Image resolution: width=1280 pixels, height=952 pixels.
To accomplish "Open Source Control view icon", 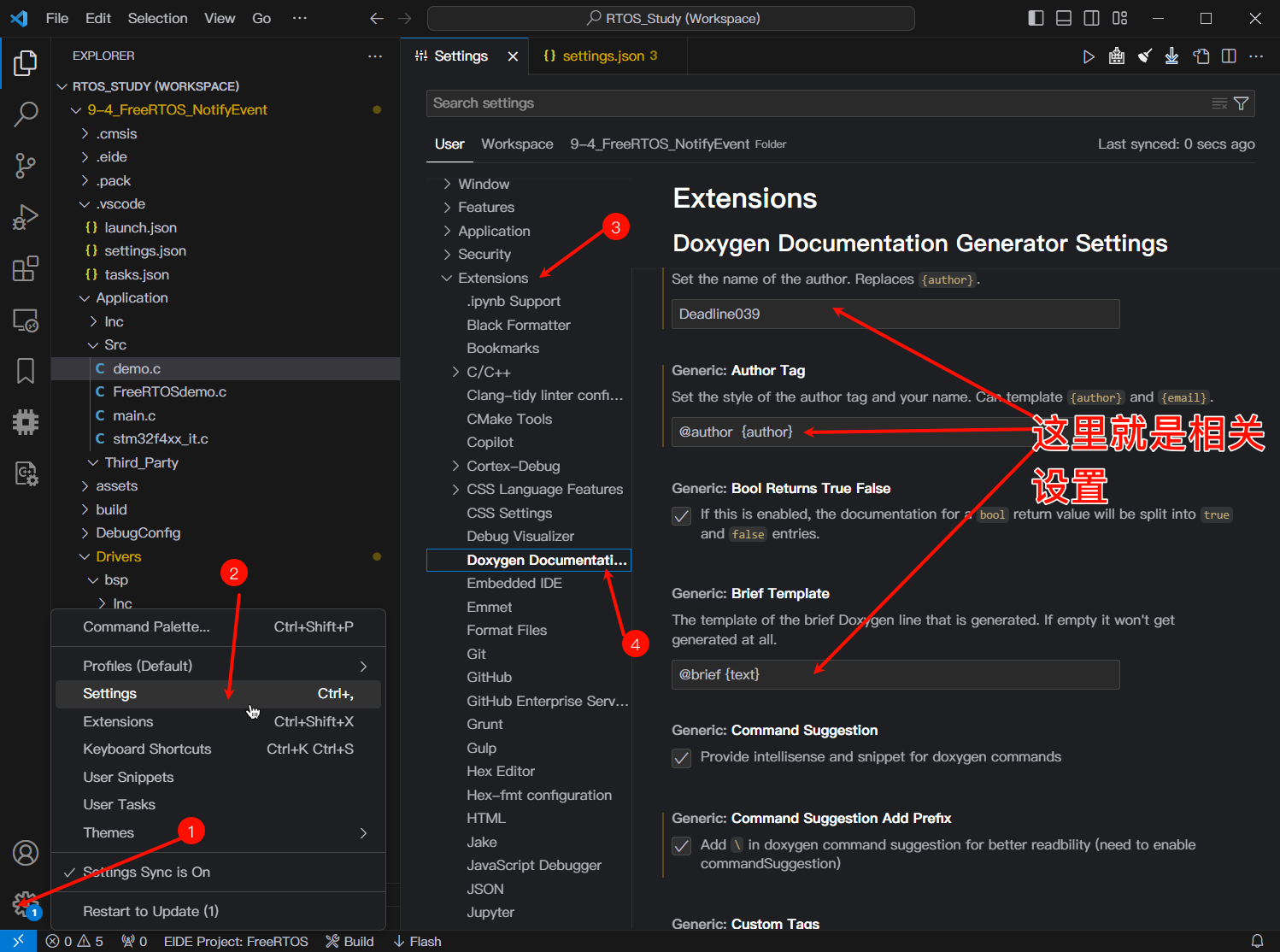I will tap(26, 166).
